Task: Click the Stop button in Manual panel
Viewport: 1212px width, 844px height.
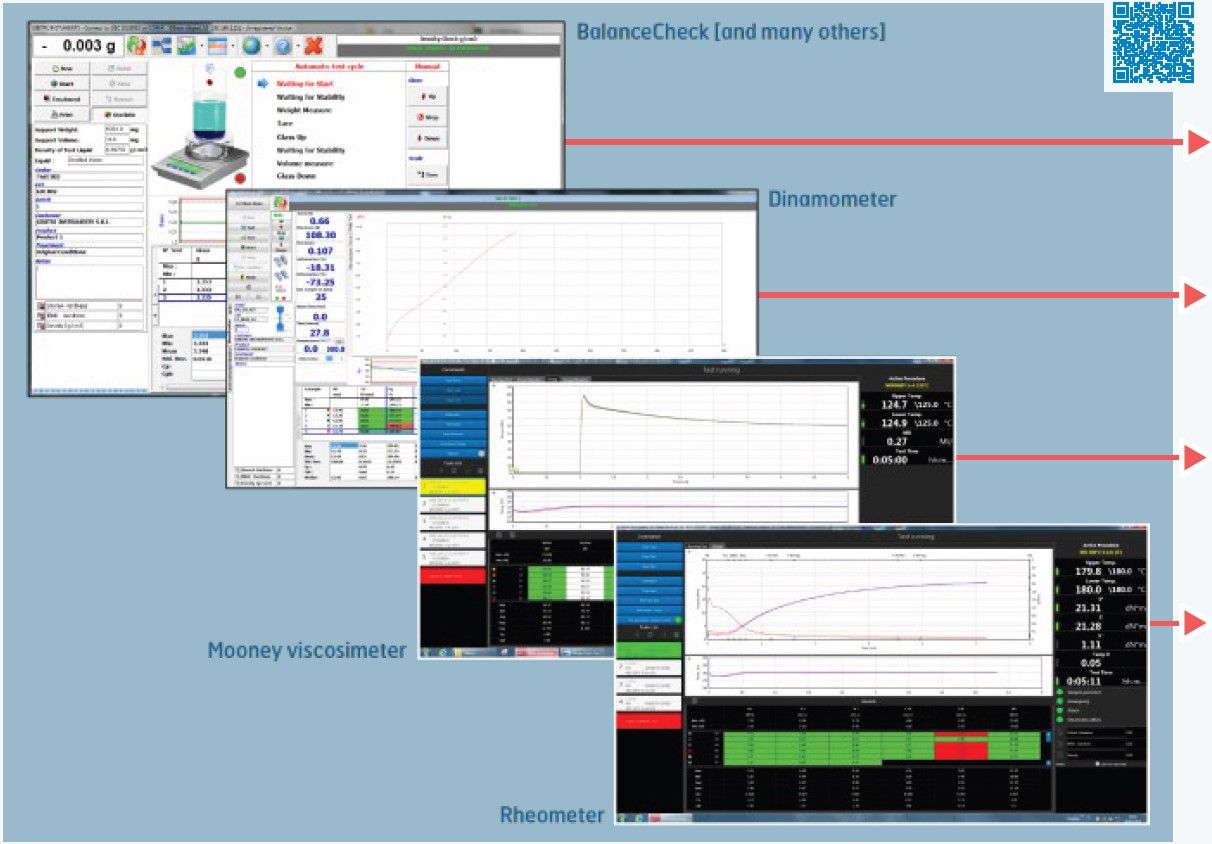Action: click(429, 117)
